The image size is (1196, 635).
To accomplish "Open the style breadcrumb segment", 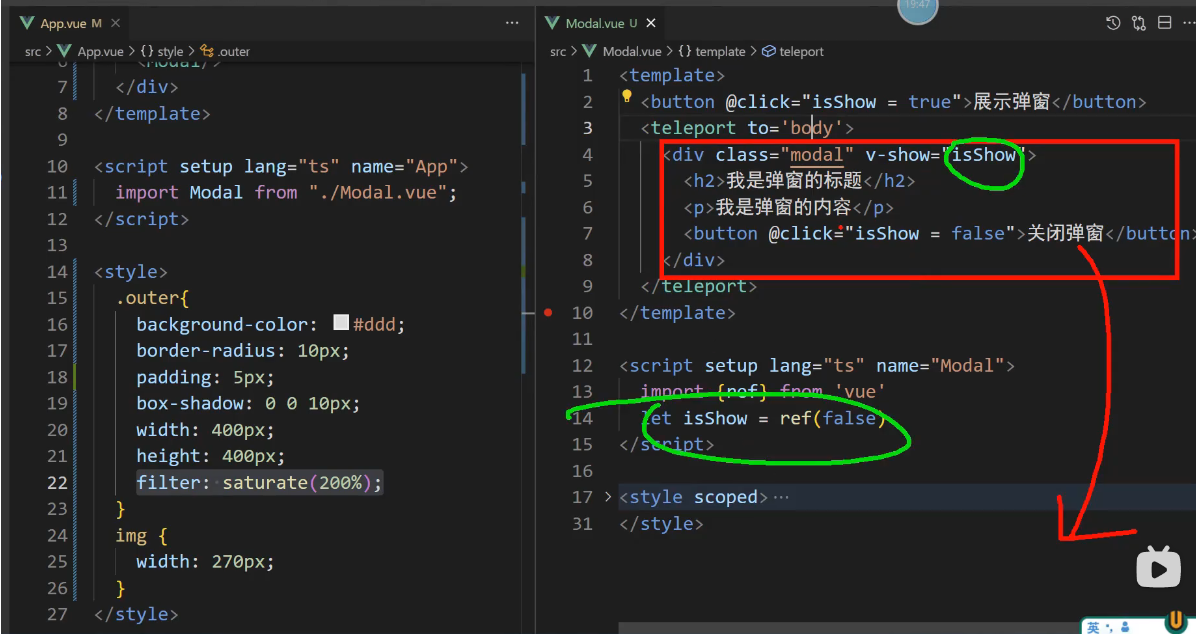I will point(162,51).
